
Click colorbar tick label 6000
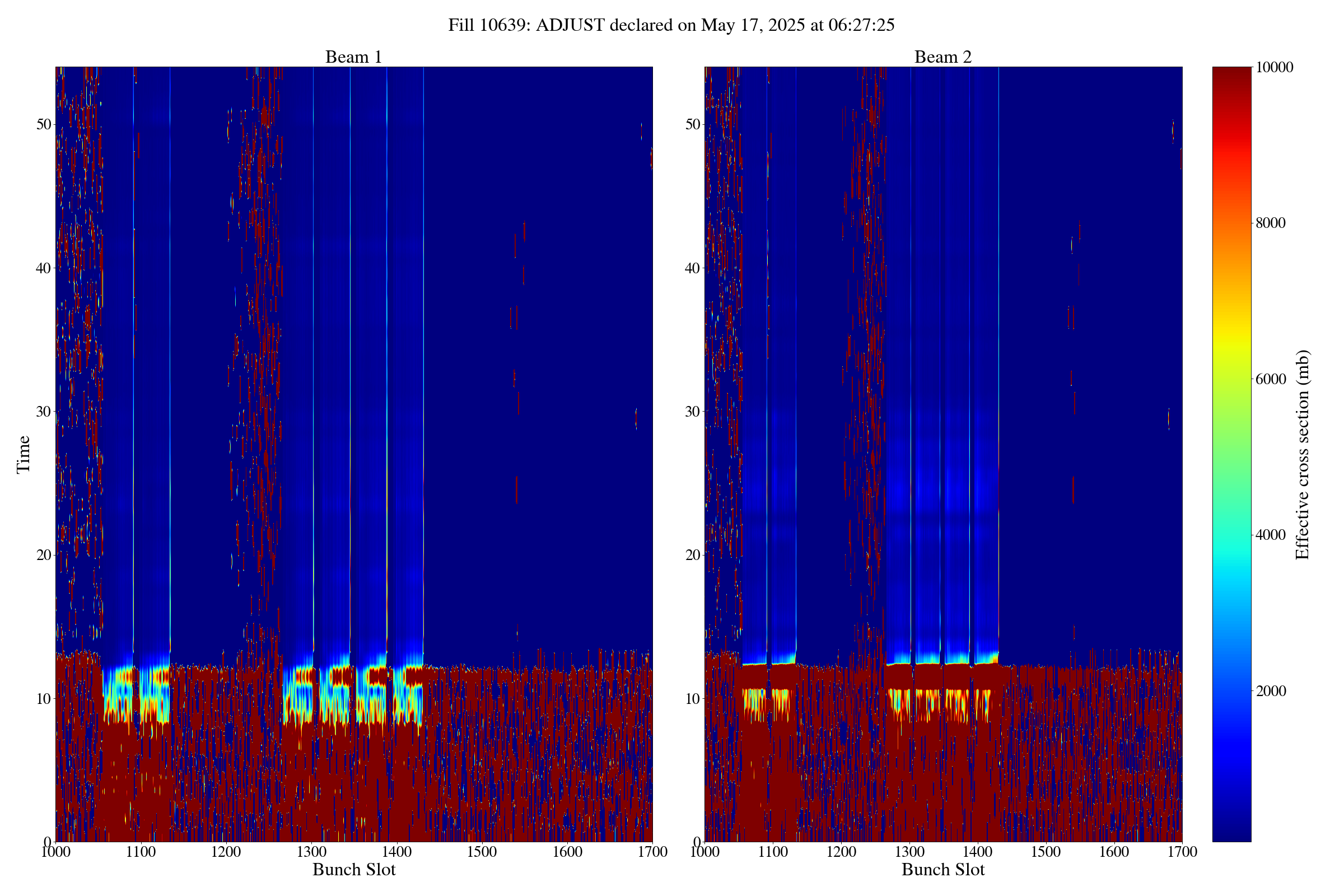(x=1270, y=379)
